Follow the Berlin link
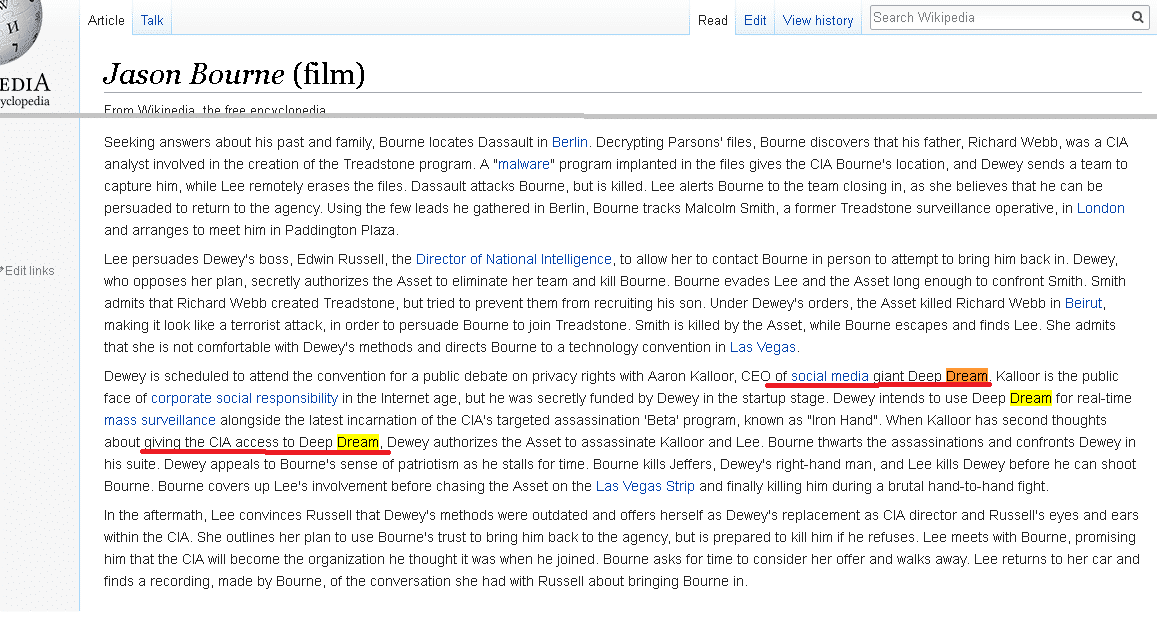The image size is (1157, 626). click(570, 142)
